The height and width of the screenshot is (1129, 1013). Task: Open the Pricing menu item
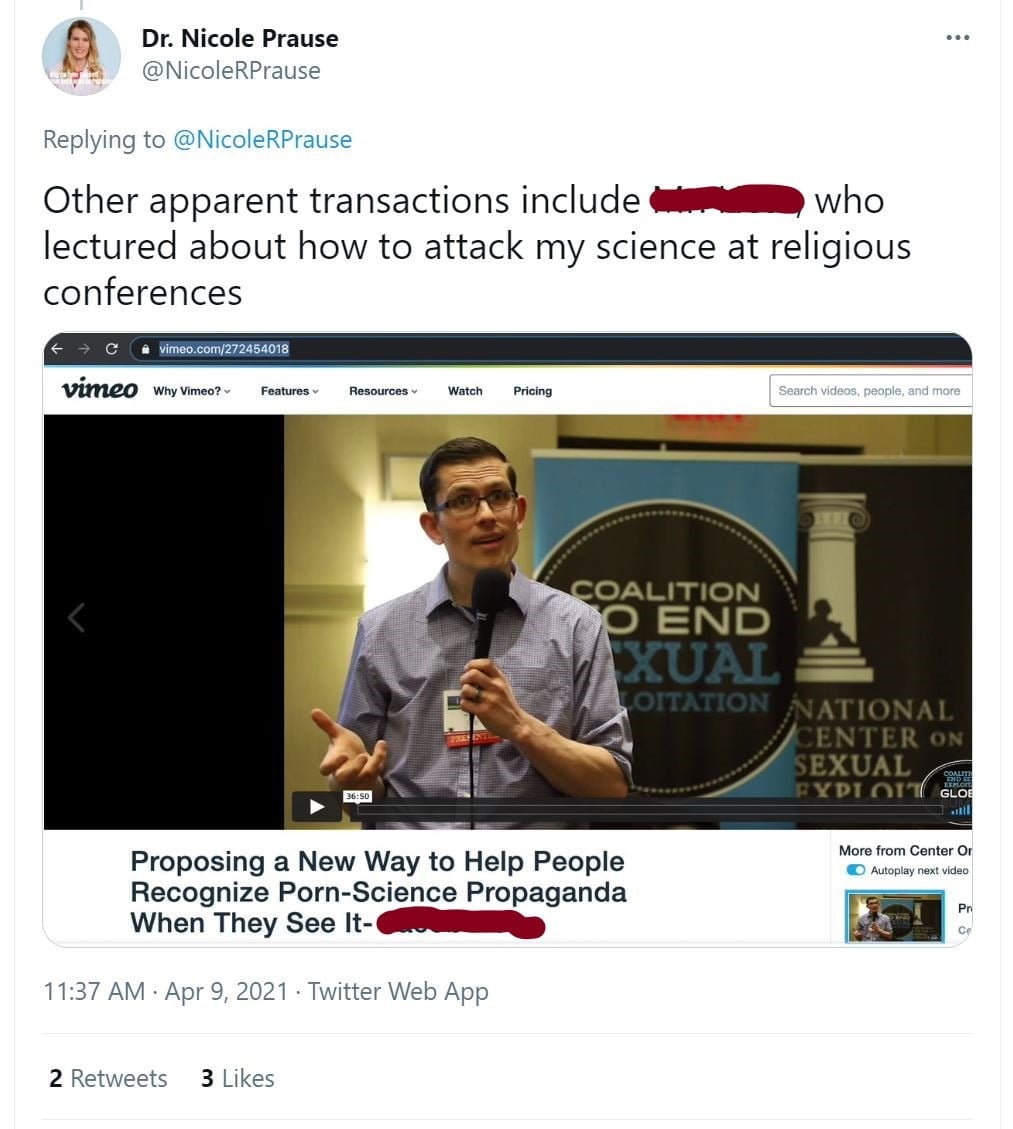coord(532,391)
